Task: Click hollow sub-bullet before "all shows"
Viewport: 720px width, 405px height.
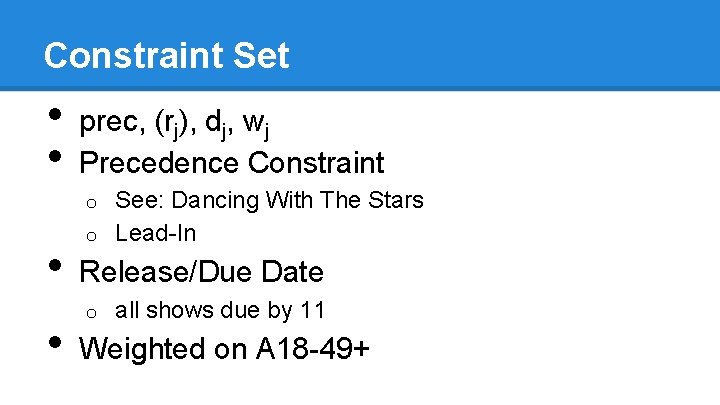Action: point(91,313)
